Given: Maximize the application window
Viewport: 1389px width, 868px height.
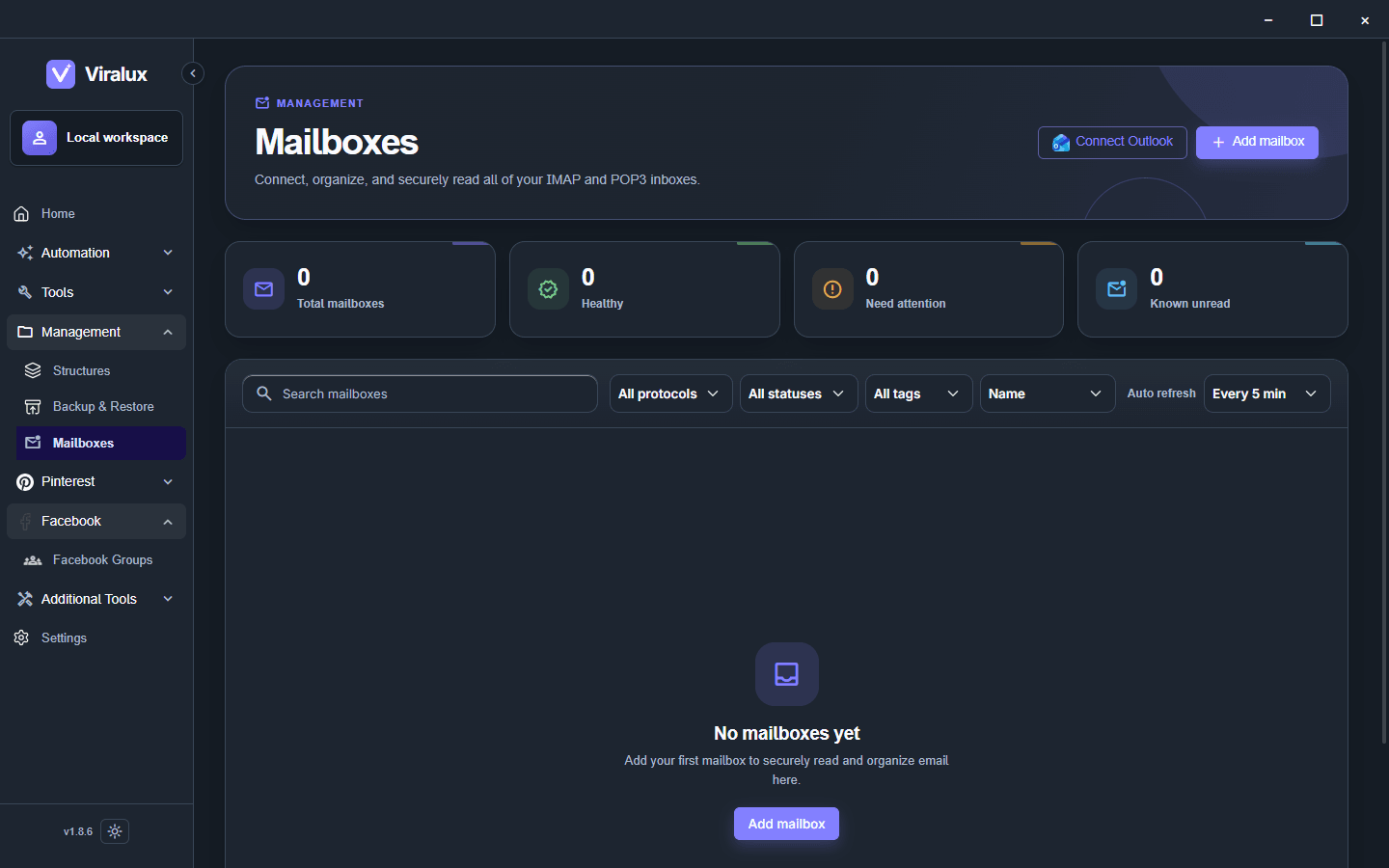Looking at the screenshot, I should click(1317, 19).
